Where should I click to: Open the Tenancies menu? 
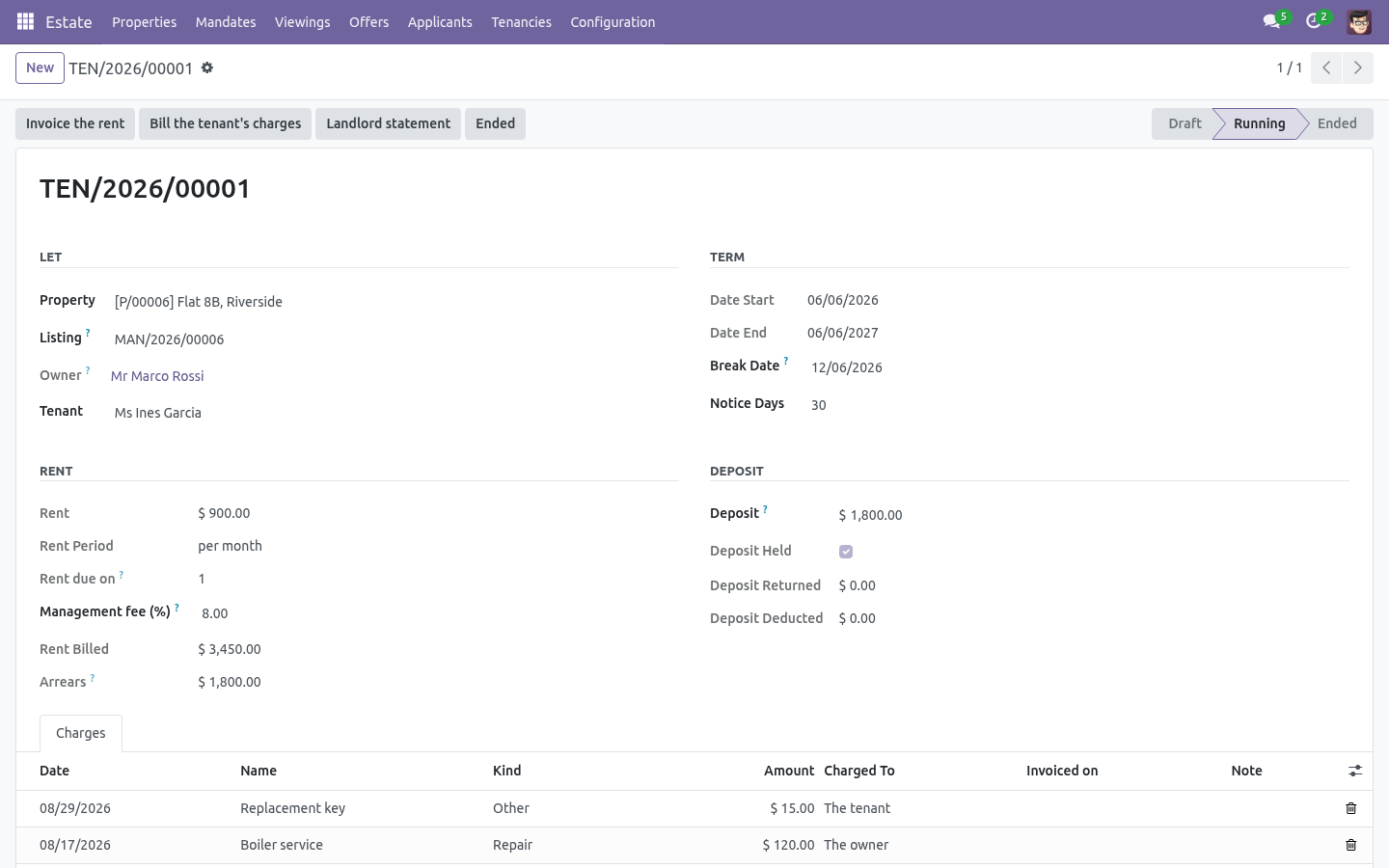[x=521, y=22]
